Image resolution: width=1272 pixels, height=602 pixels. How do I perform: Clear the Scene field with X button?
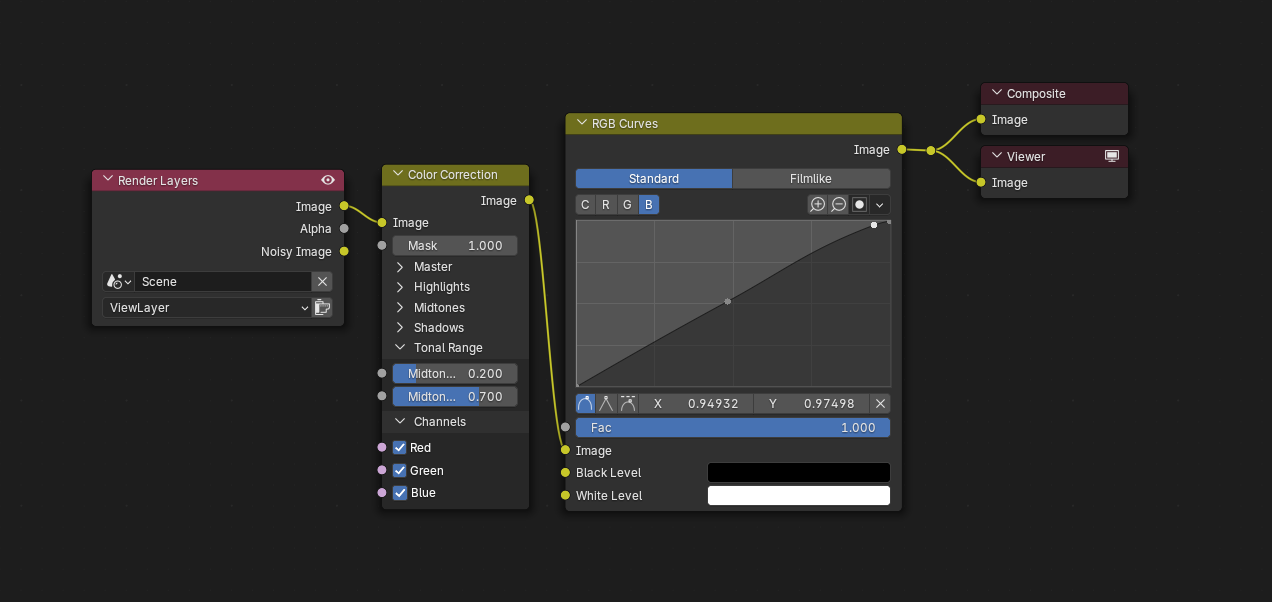click(322, 282)
